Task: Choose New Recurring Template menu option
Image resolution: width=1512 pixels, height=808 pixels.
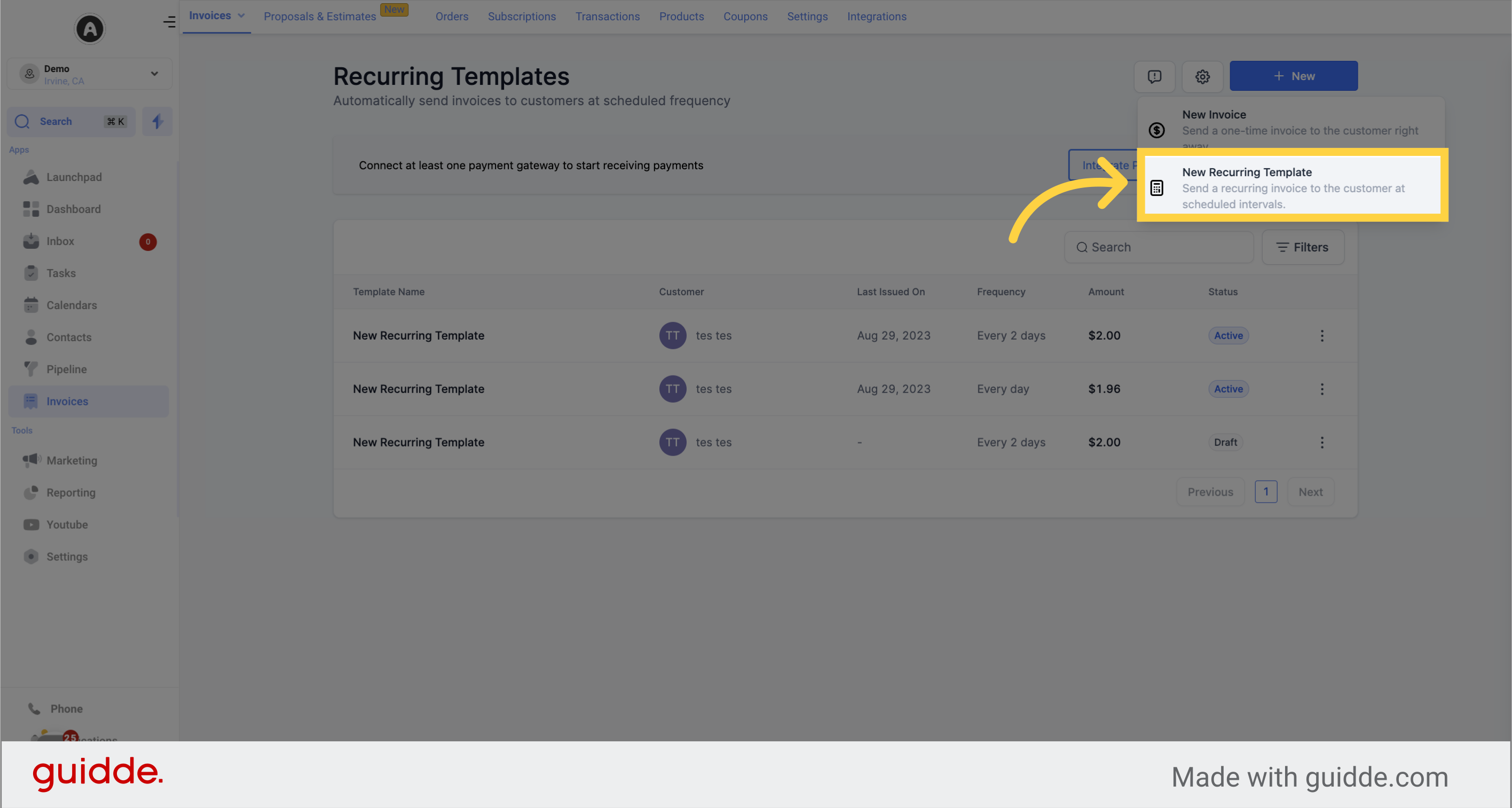Action: click(1292, 187)
